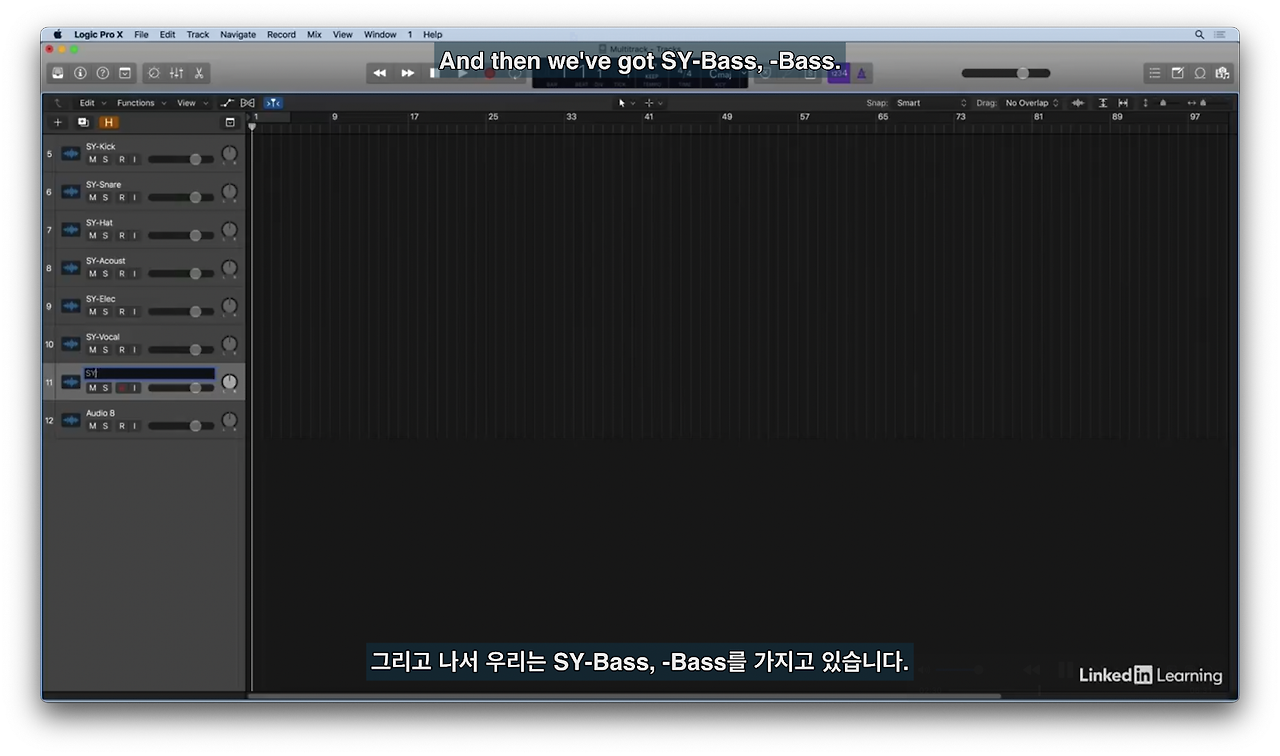Open the Drag No Overlap dropdown

[1031, 103]
